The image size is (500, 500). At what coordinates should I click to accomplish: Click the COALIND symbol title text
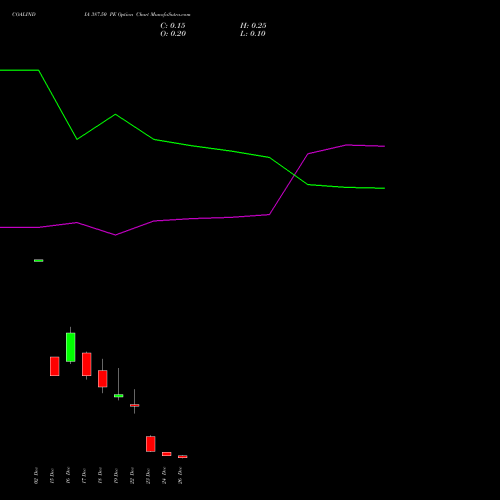tap(24, 15)
